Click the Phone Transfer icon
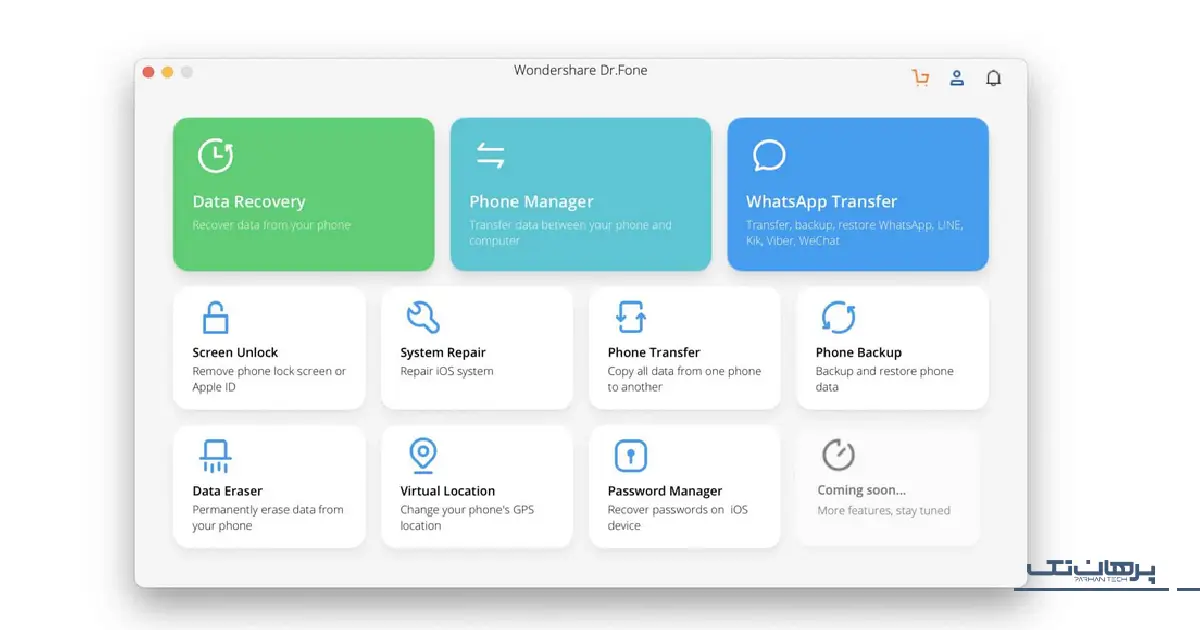 (x=630, y=317)
